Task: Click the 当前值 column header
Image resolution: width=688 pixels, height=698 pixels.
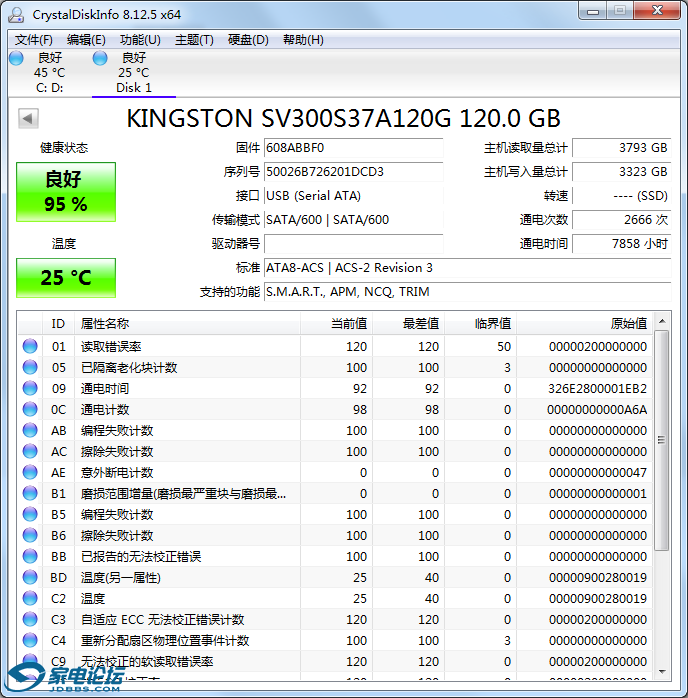Action: pos(337,324)
